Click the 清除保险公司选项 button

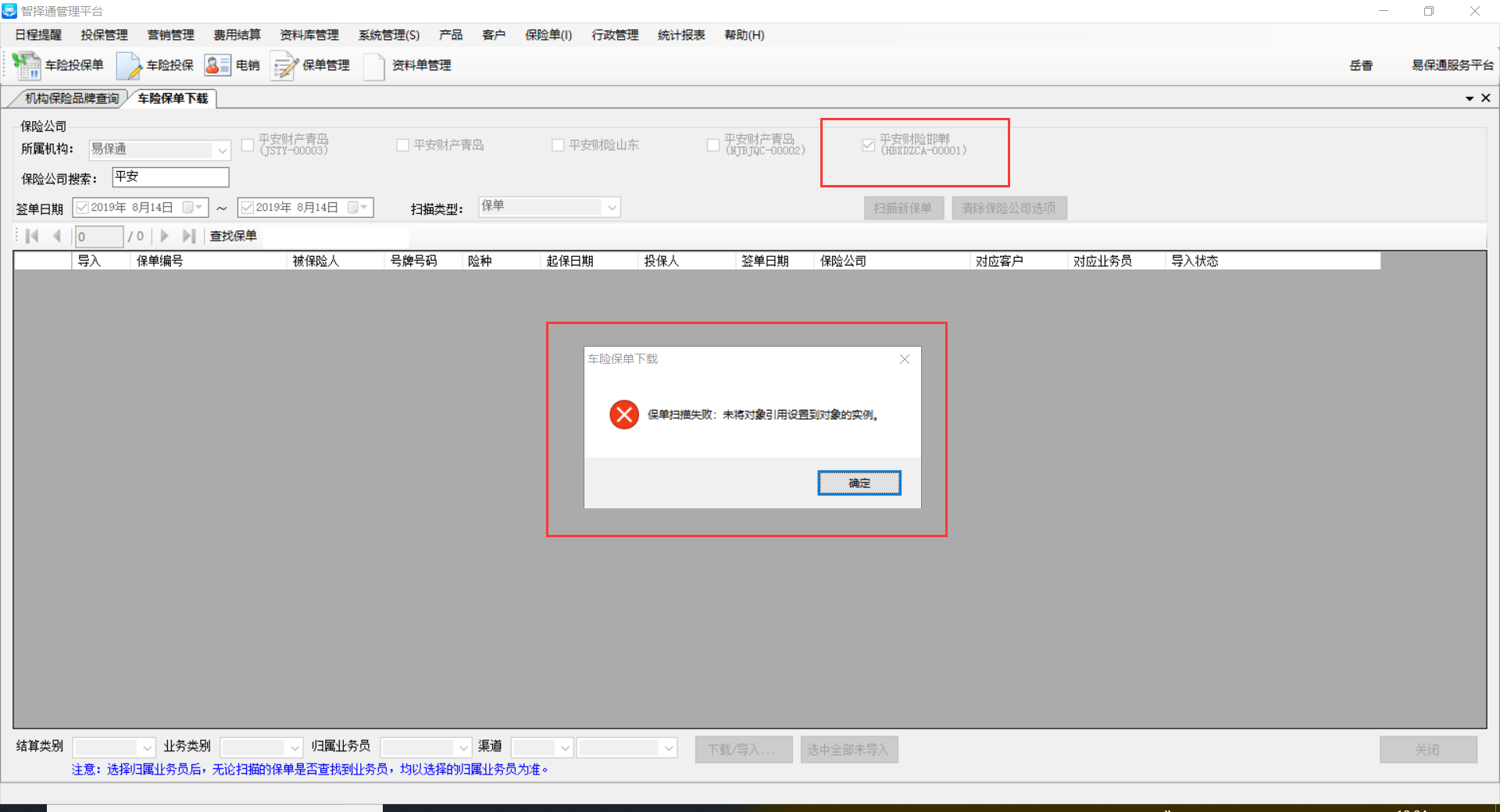1009,208
